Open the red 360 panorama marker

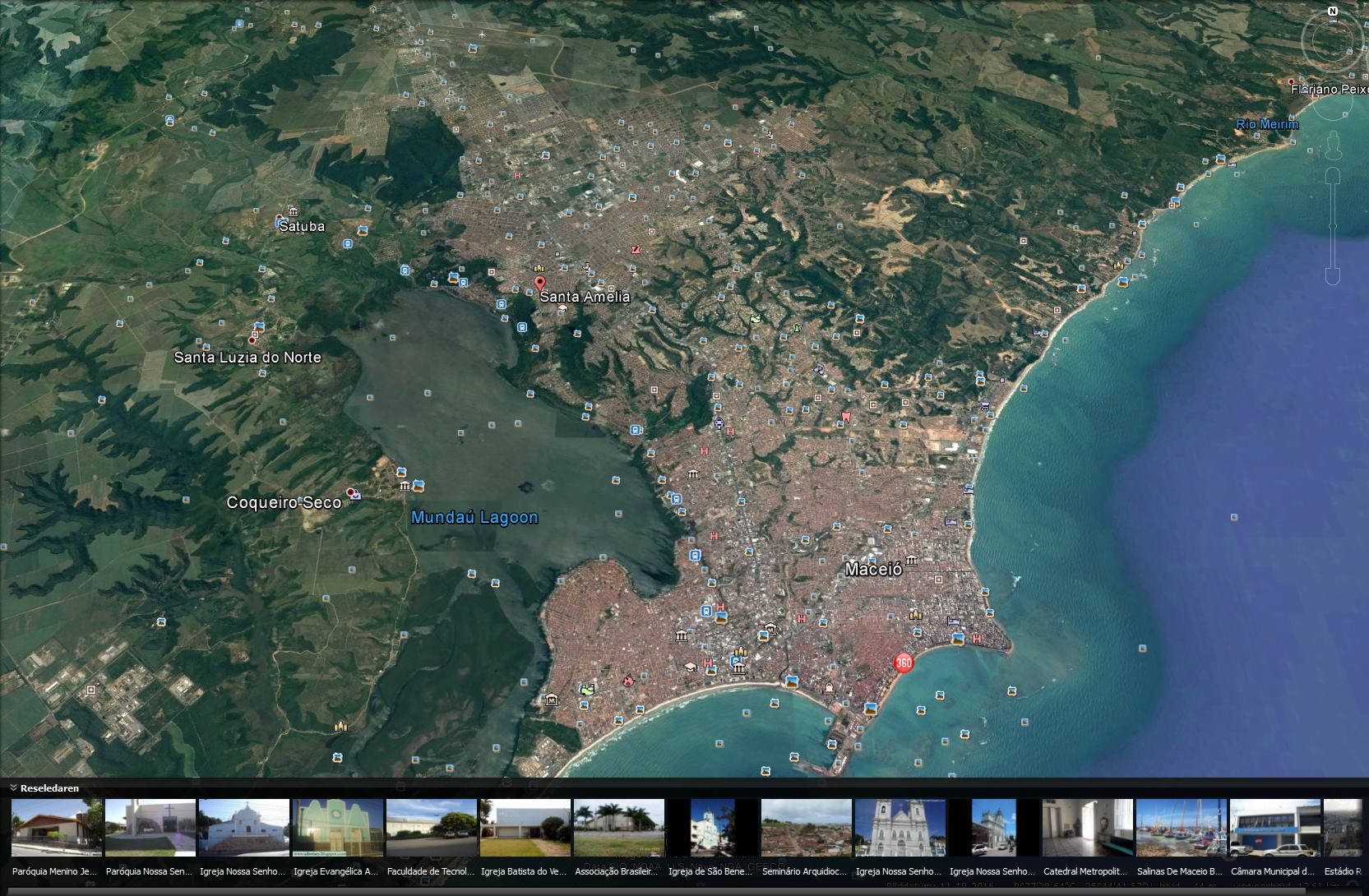(904, 663)
